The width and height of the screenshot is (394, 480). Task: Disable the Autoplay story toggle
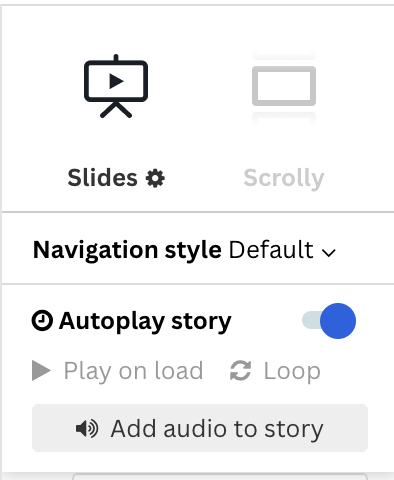(329, 321)
